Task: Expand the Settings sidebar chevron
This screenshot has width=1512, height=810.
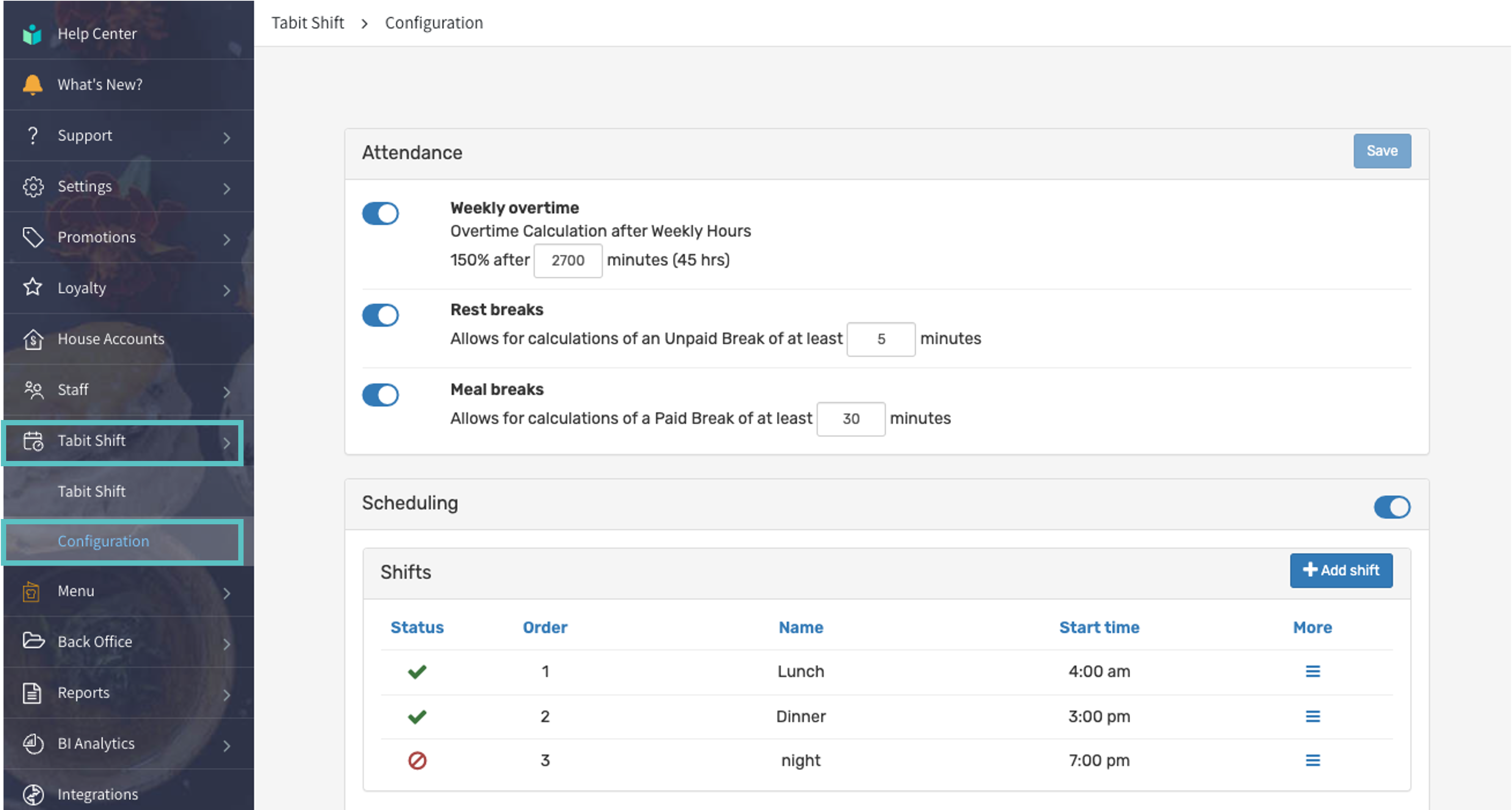Action: [226, 189]
